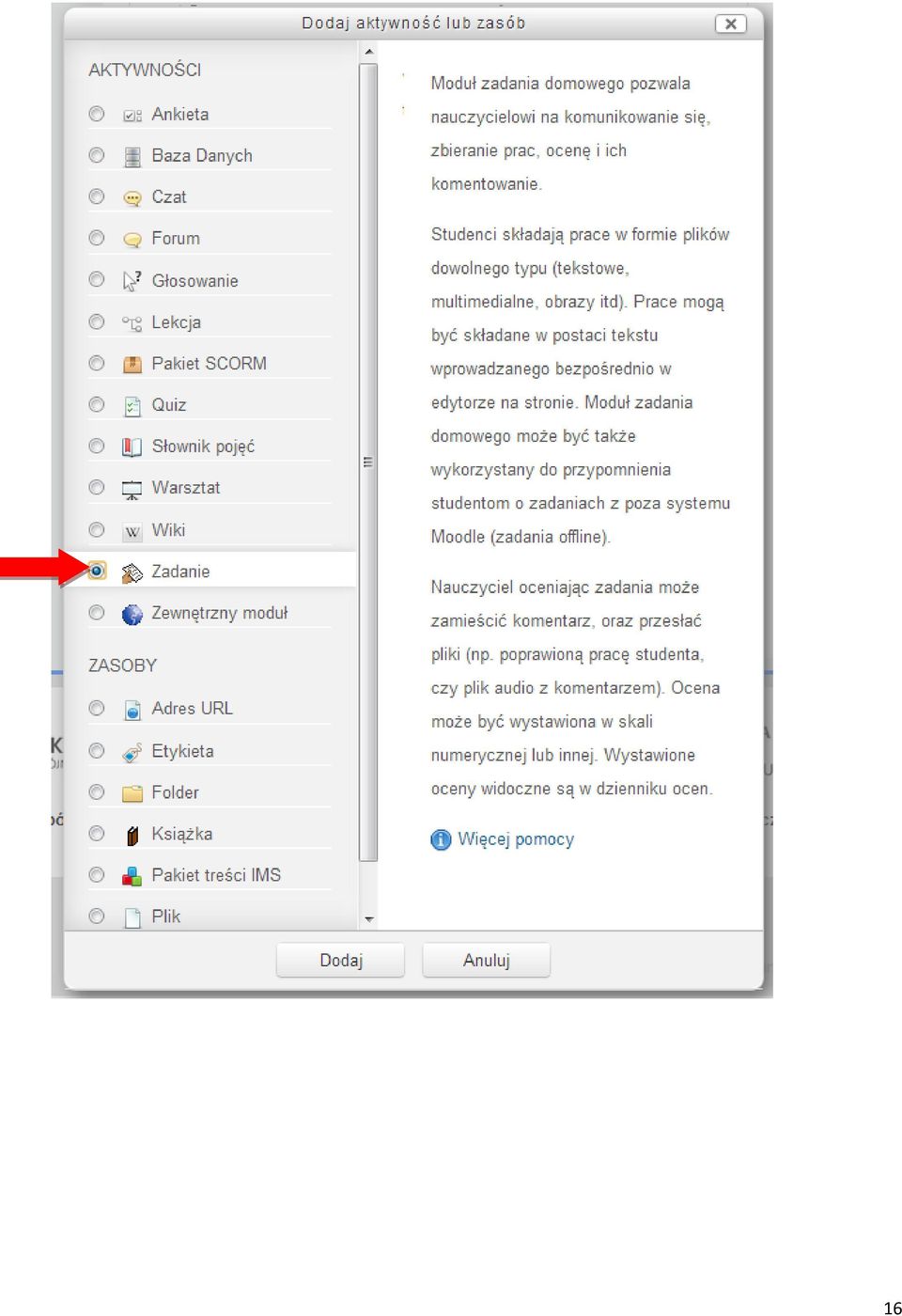Close the Dodaj aktywność lub zasób dialog
Viewport: 902px width, 1316px height.
(x=731, y=24)
